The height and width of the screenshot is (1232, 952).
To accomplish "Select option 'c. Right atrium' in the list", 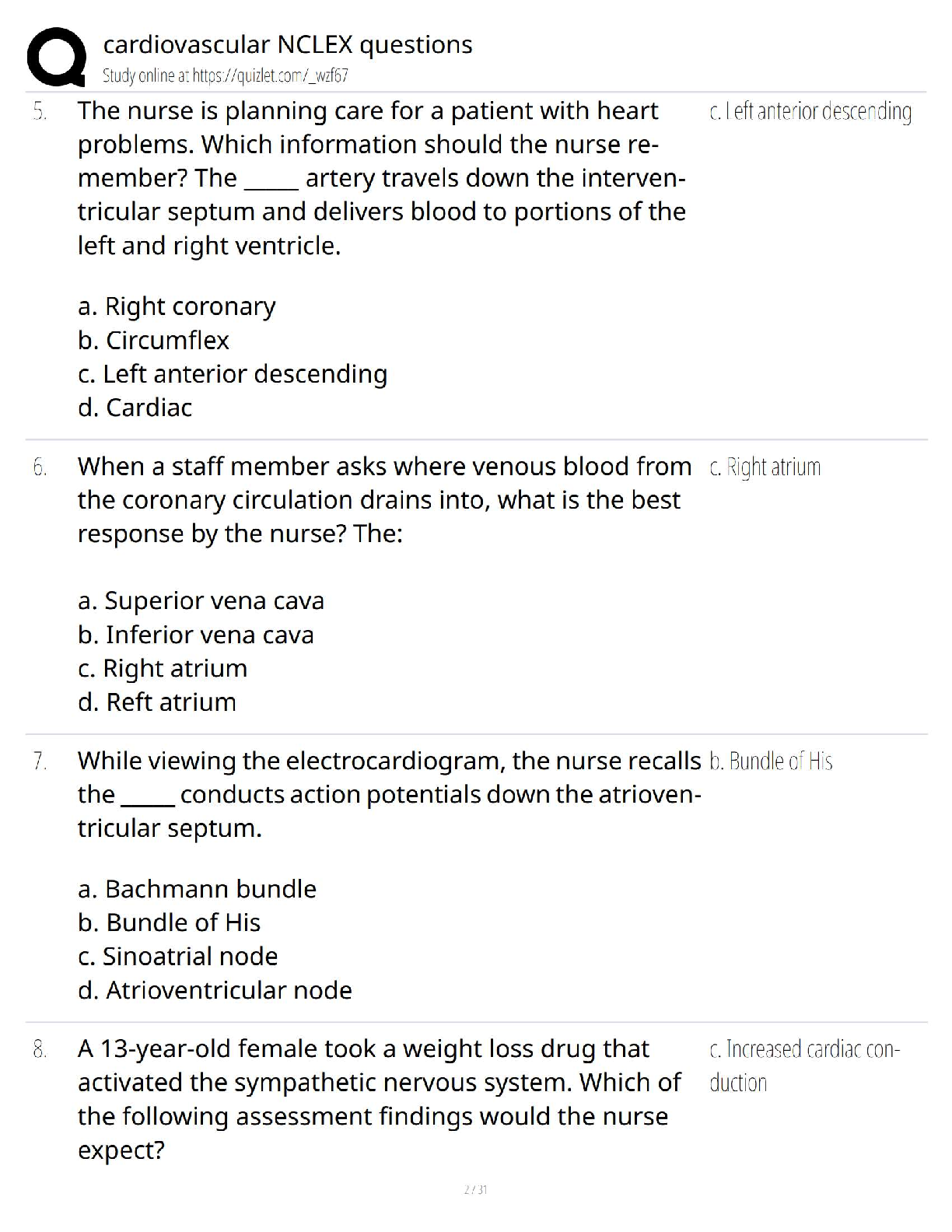I will [163, 668].
